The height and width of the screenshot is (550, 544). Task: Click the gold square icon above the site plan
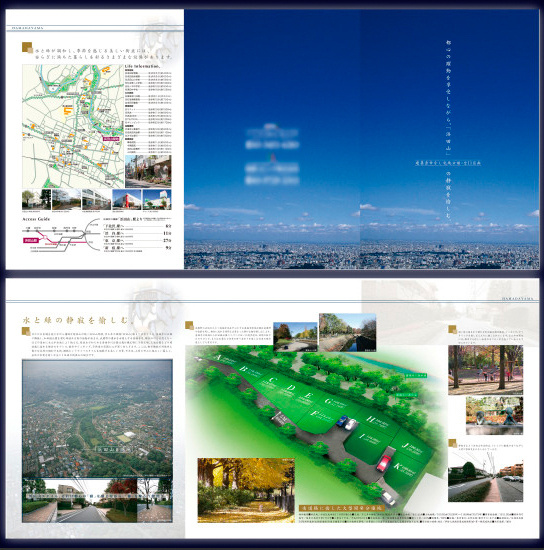tap(189, 325)
